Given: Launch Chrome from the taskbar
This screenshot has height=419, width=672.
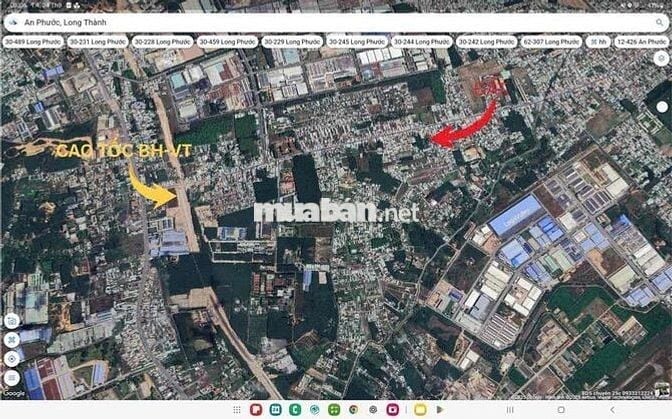Looking at the screenshot, I should [354, 410].
